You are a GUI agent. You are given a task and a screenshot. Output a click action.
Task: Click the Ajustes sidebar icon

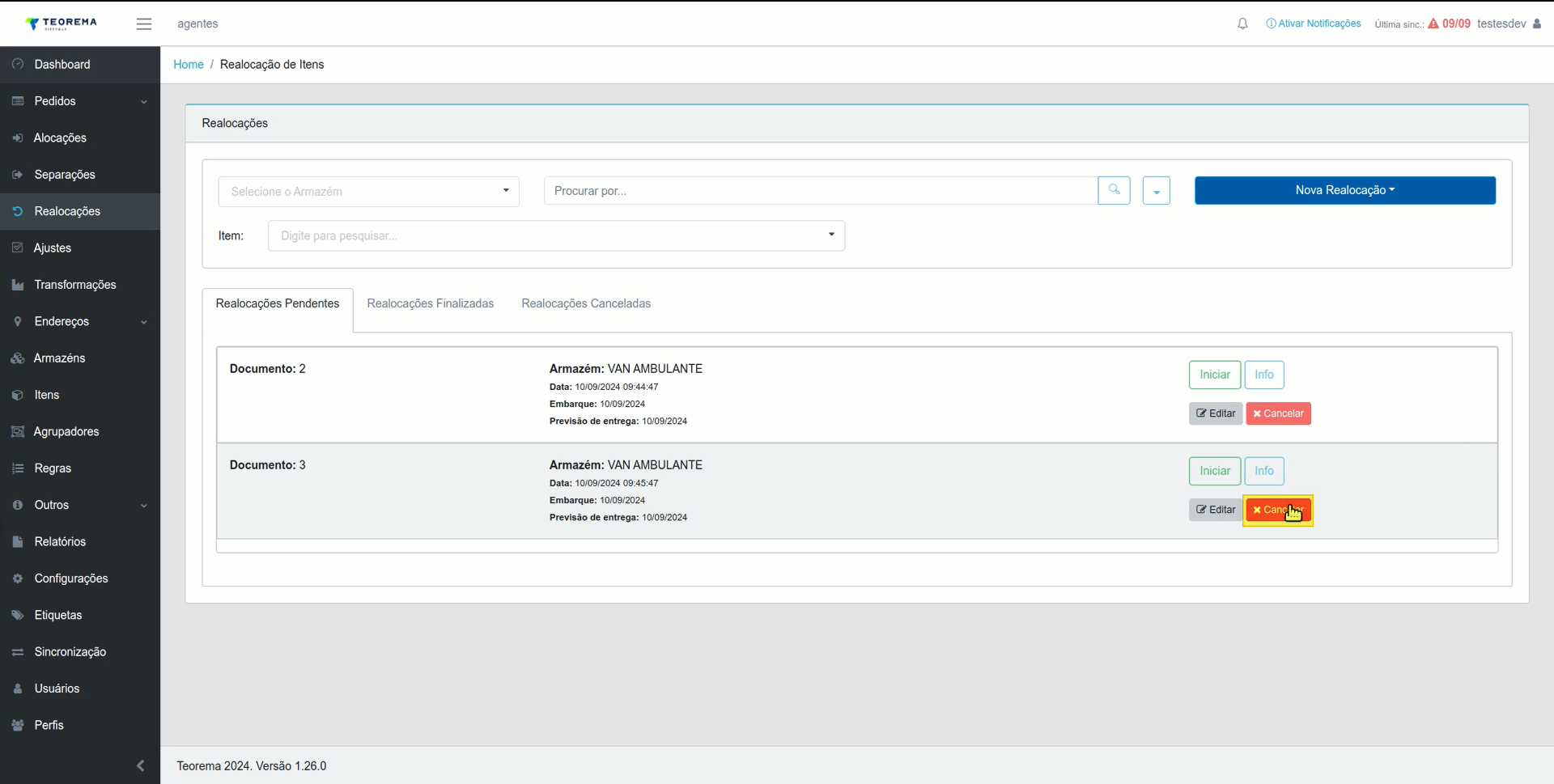[18, 248]
